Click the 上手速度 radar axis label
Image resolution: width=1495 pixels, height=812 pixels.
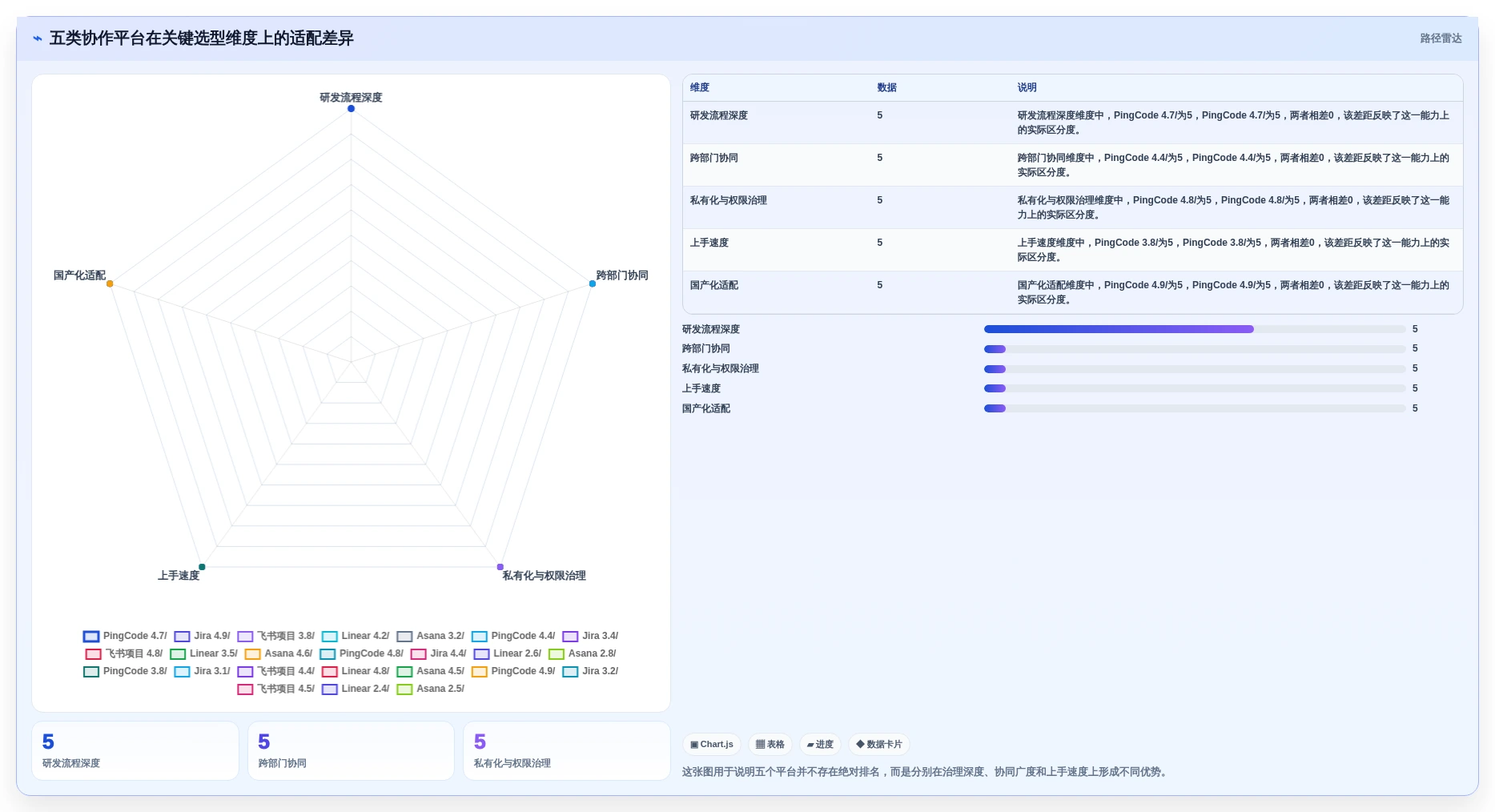[179, 576]
